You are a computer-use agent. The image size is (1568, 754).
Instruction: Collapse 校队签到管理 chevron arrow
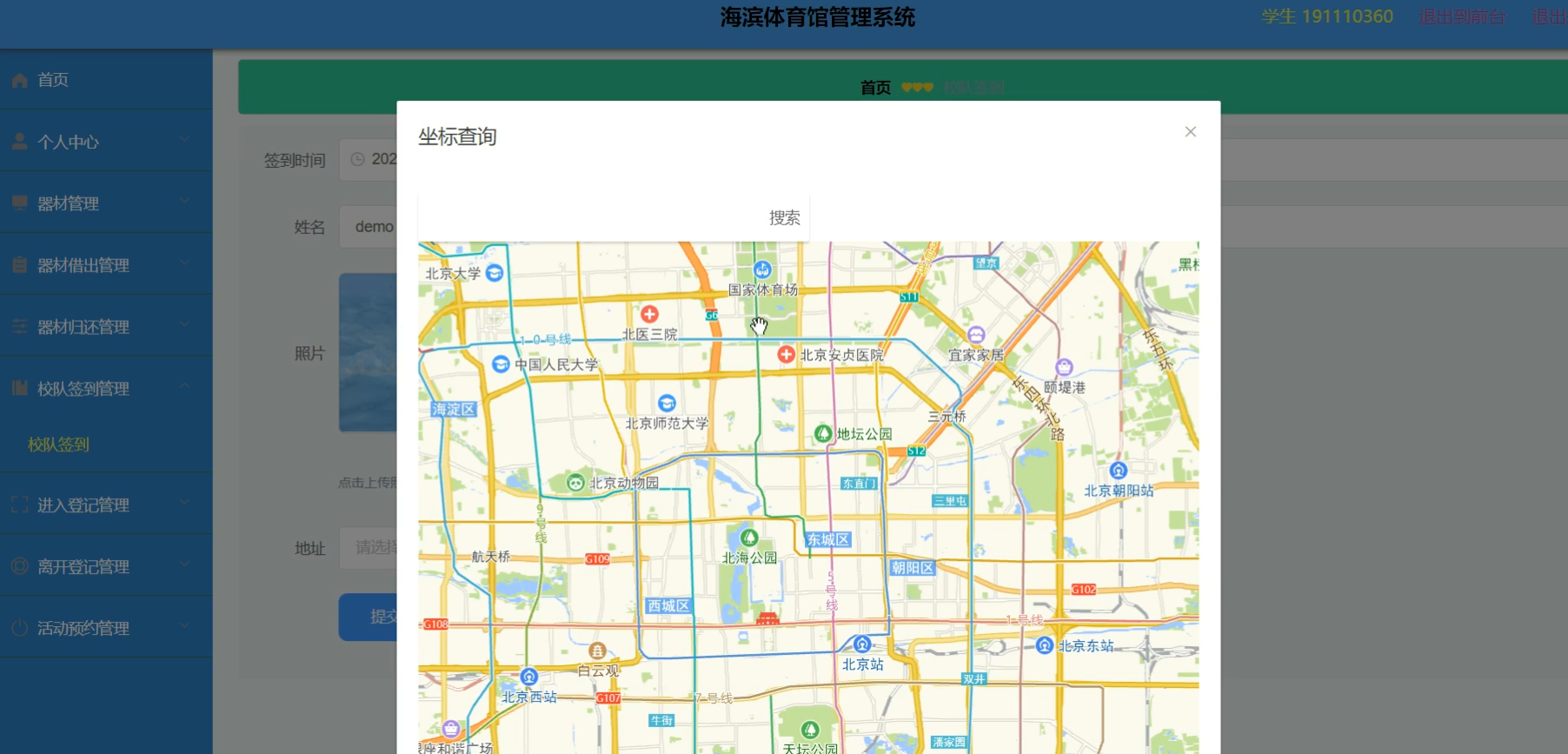click(184, 386)
